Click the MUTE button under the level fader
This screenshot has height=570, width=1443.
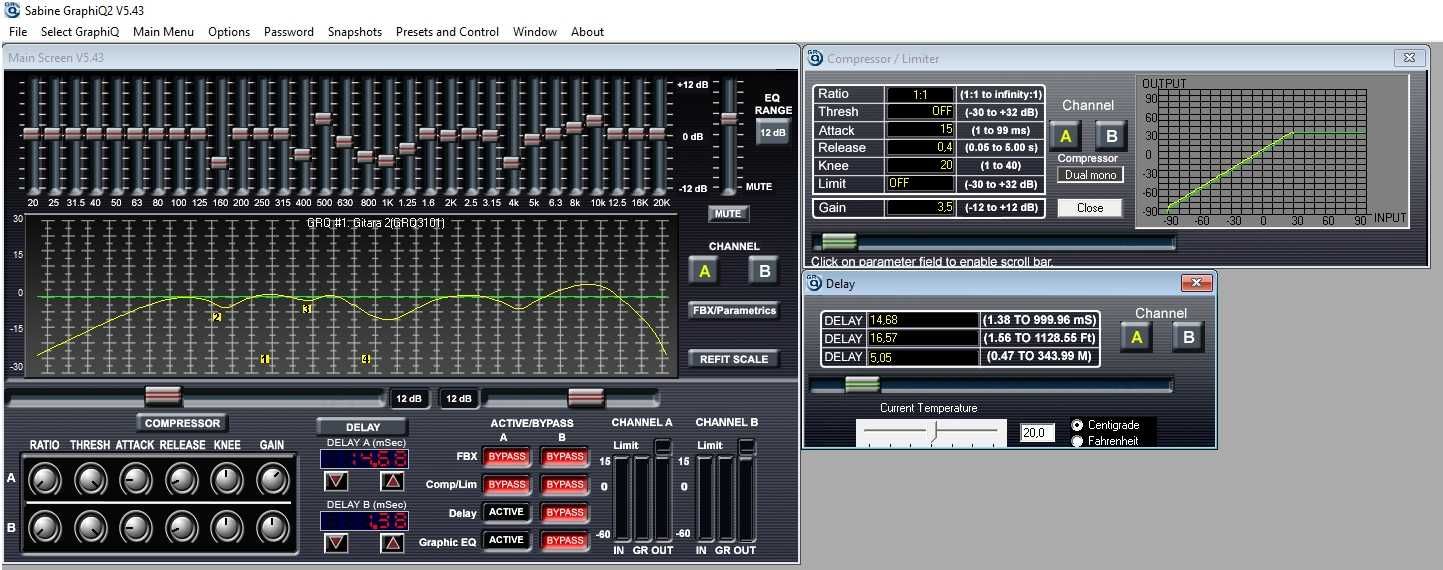tap(728, 213)
